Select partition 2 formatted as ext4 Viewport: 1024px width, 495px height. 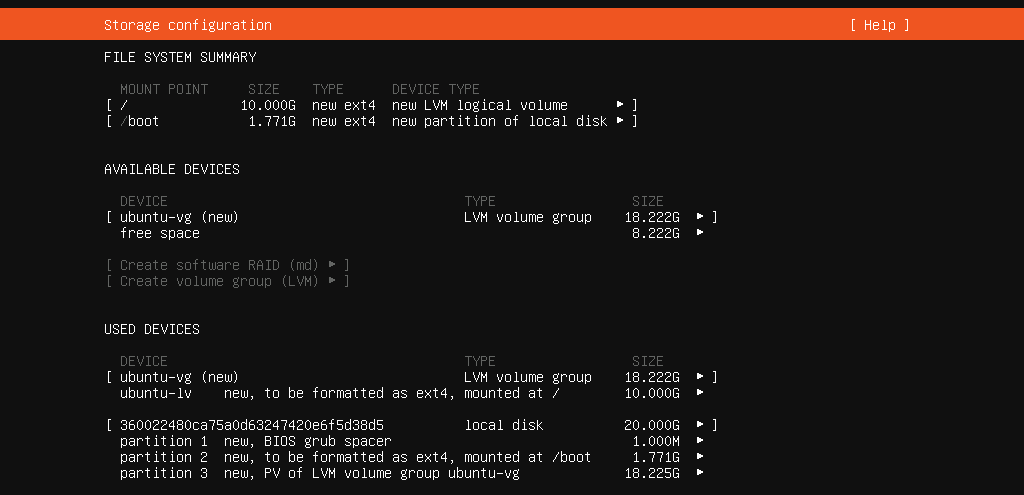click(400, 457)
